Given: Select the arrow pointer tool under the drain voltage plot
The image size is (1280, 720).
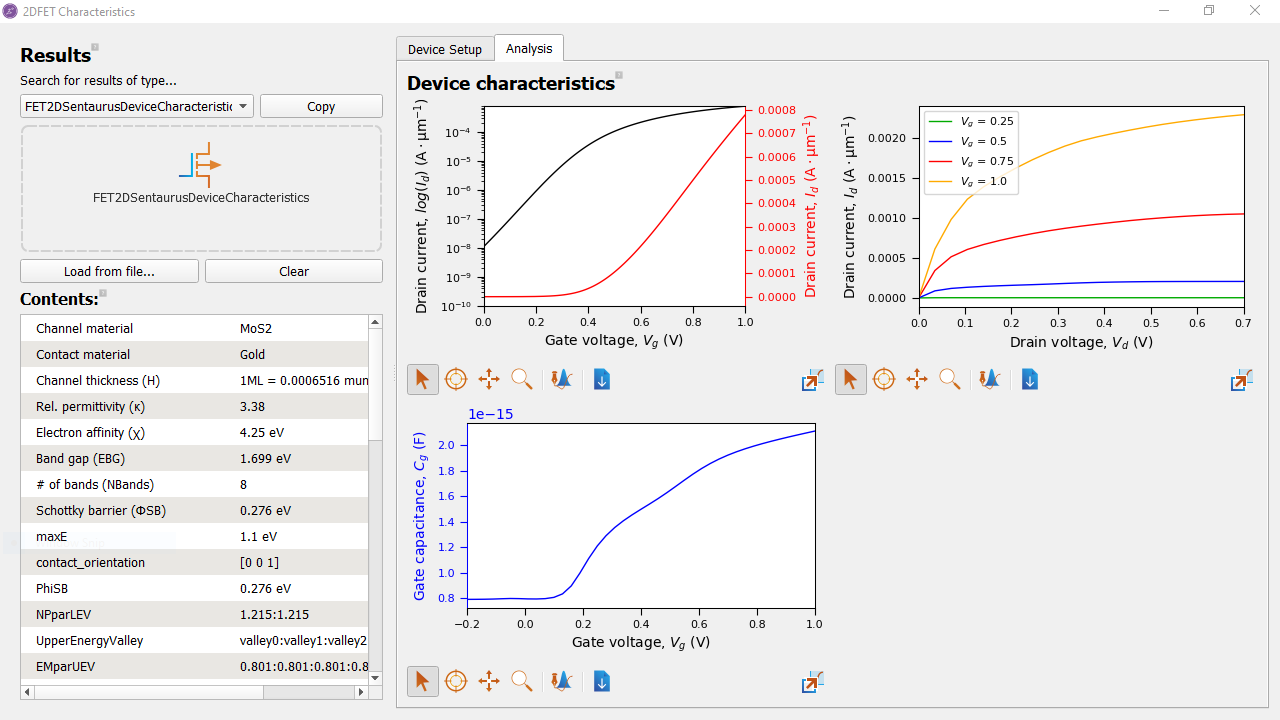Looking at the screenshot, I should [850, 379].
